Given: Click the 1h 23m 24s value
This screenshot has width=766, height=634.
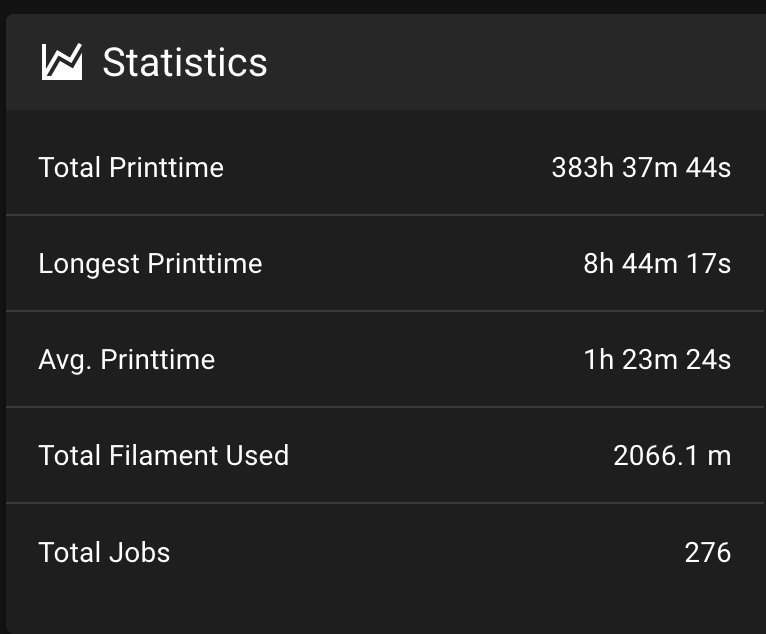Looking at the screenshot, I should coord(657,360).
